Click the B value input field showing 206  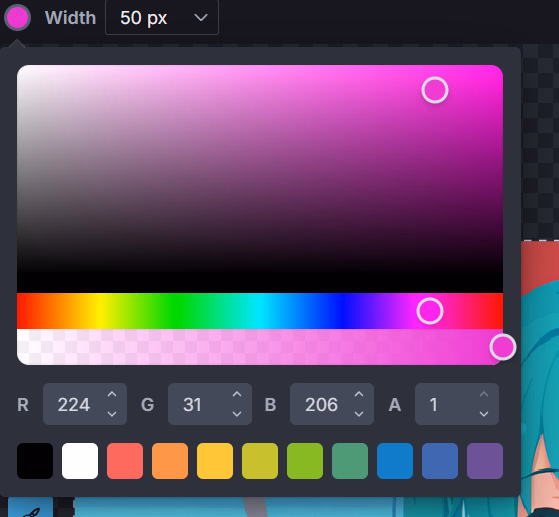click(x=332, y=404)
